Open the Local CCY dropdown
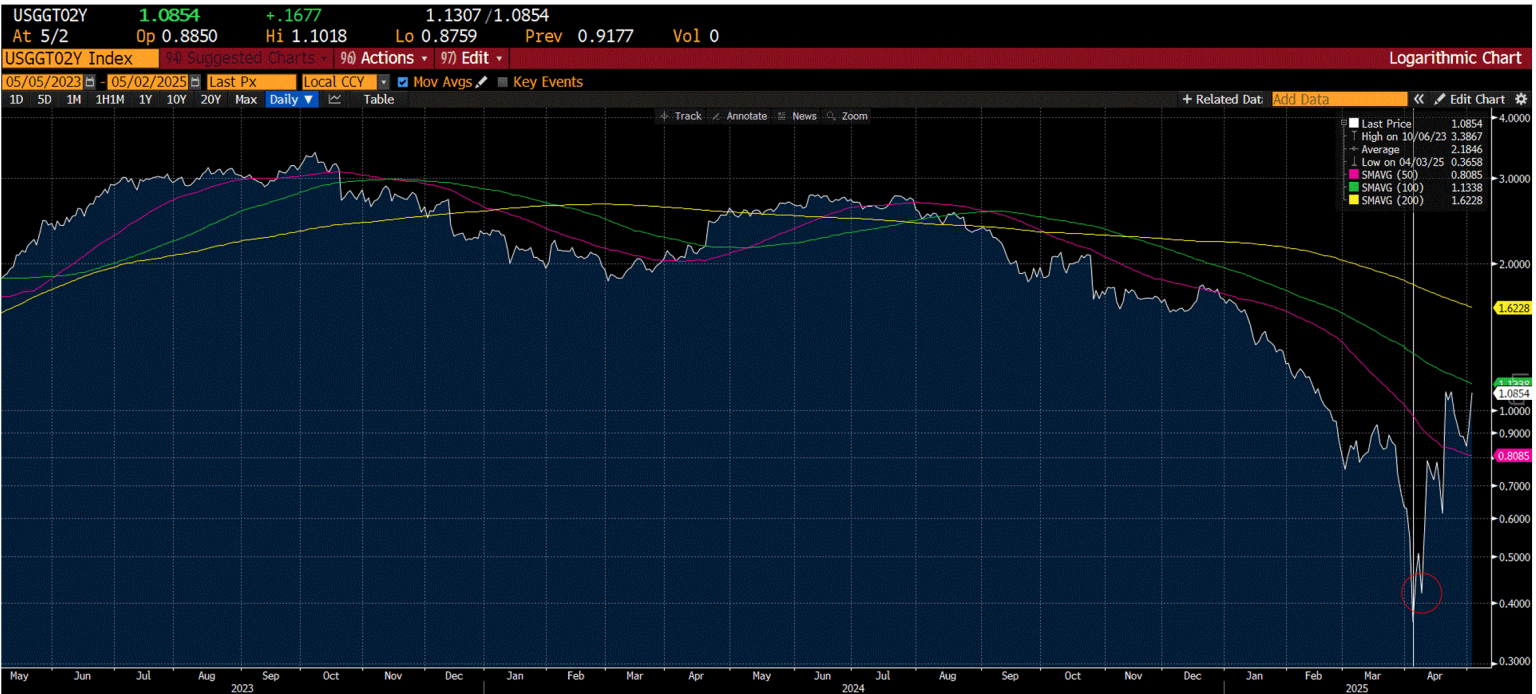 384,82
